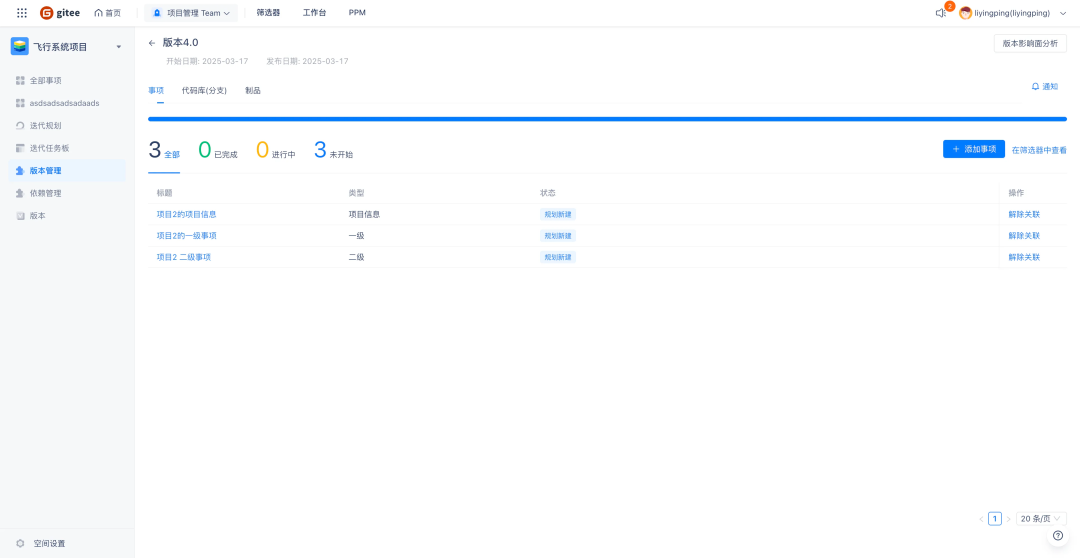The height and width of the screenshot is (558, 1080).
Task: Click the 项目信息 type cell
Action: 364,214
